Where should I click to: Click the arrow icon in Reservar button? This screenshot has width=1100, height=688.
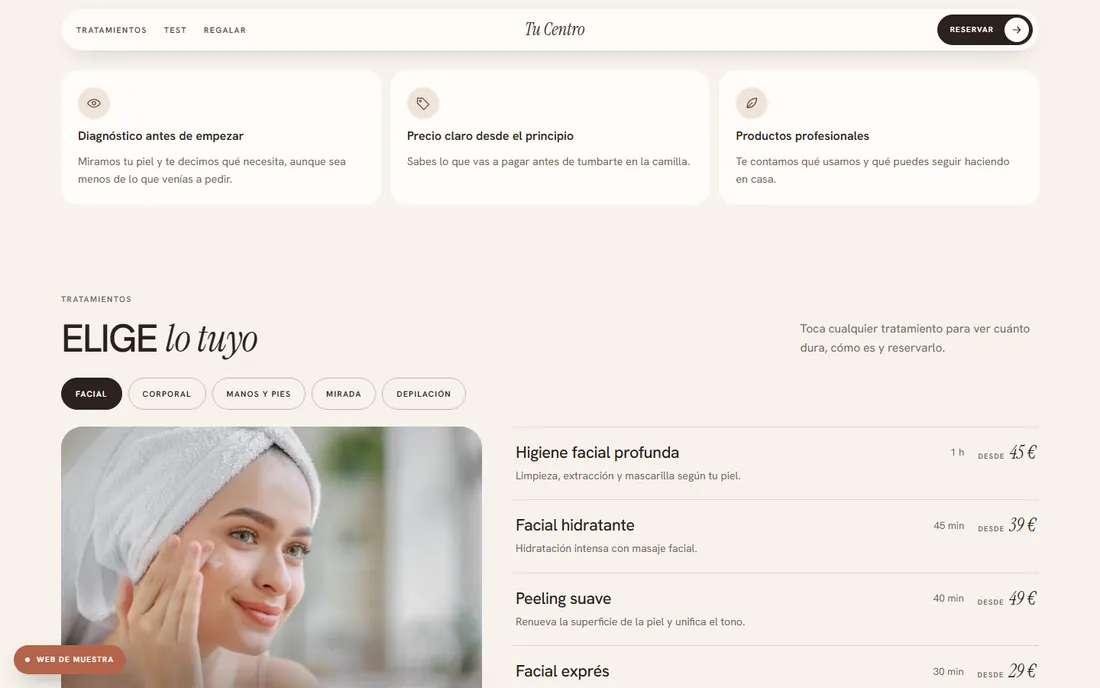click(x=1017, y=29)
